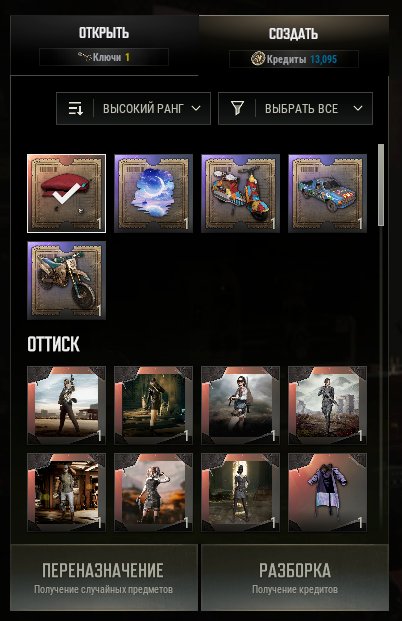Select the painted blue car skin ticket
The height and width of the screenshot is (621, 402).
tap(328, 193)
